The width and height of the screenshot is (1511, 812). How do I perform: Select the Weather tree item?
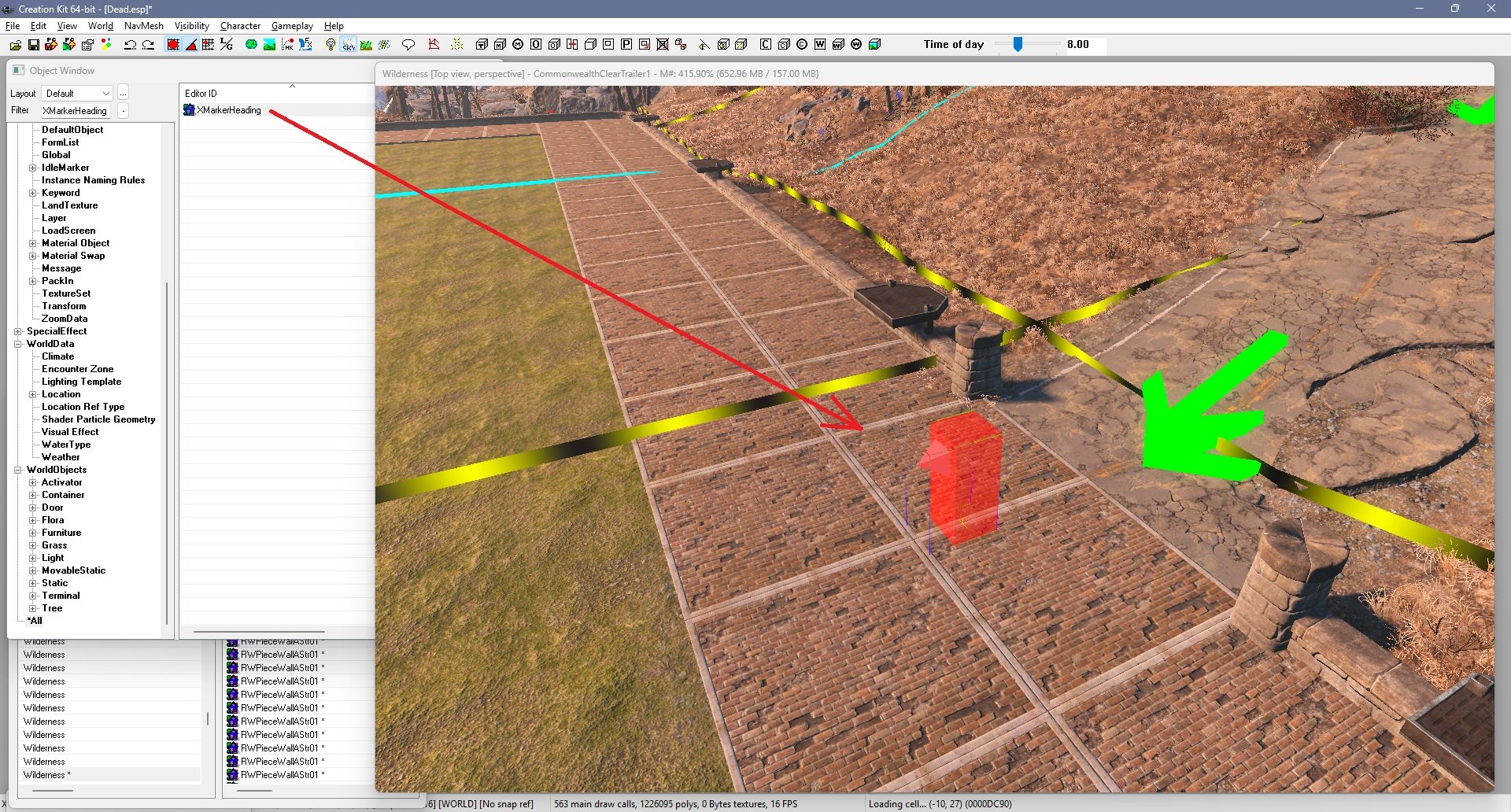click(x=61, y=457)
